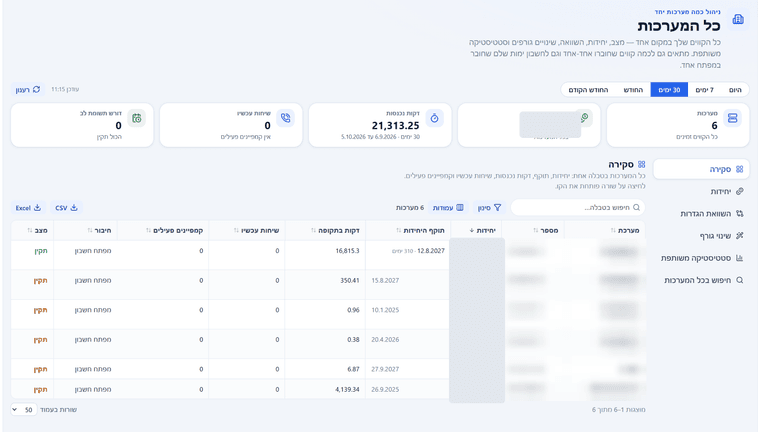This screenshot has height=432, width=760.
Task: Open the יחידות sidebar item
Action: click(x=701, y=192)
